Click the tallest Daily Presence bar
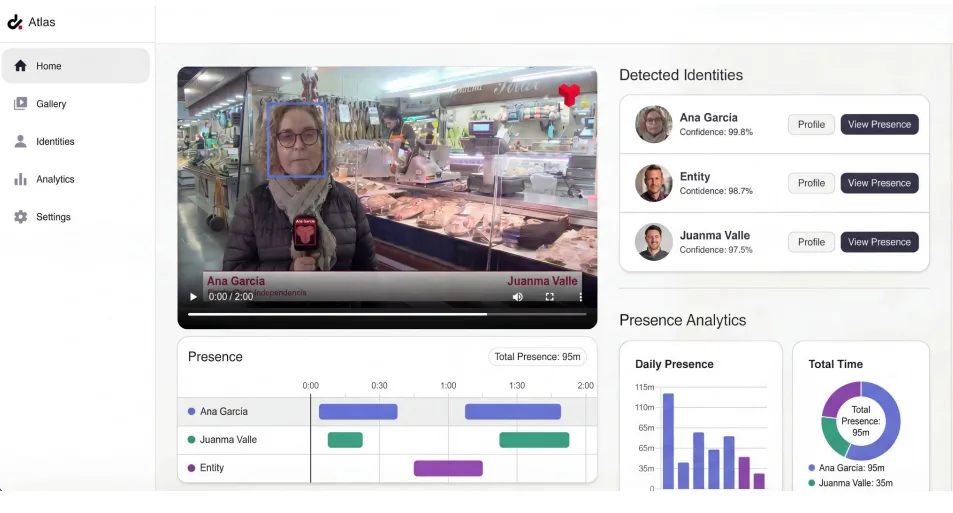 click(x=668, y=440)
